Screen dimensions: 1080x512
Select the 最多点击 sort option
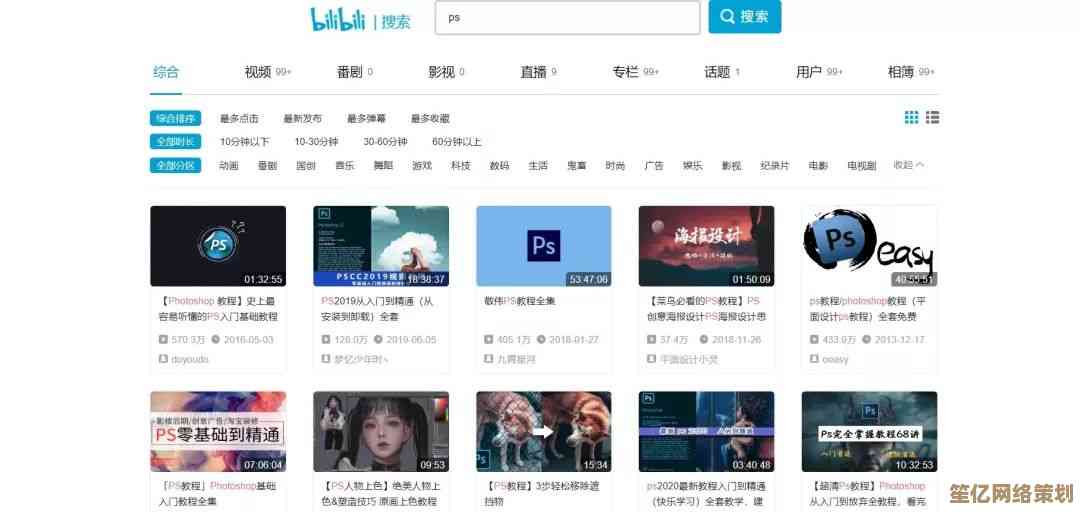(x=239, y=119)
